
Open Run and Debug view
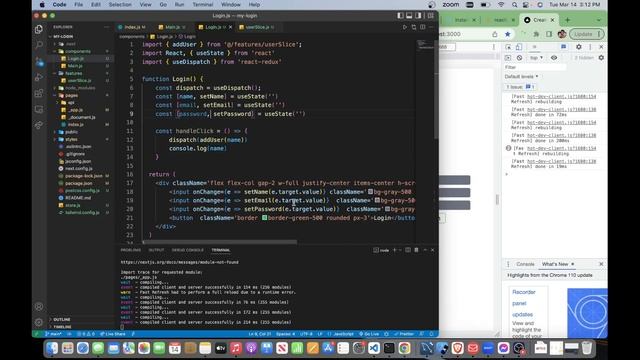(x=39, y=78)
